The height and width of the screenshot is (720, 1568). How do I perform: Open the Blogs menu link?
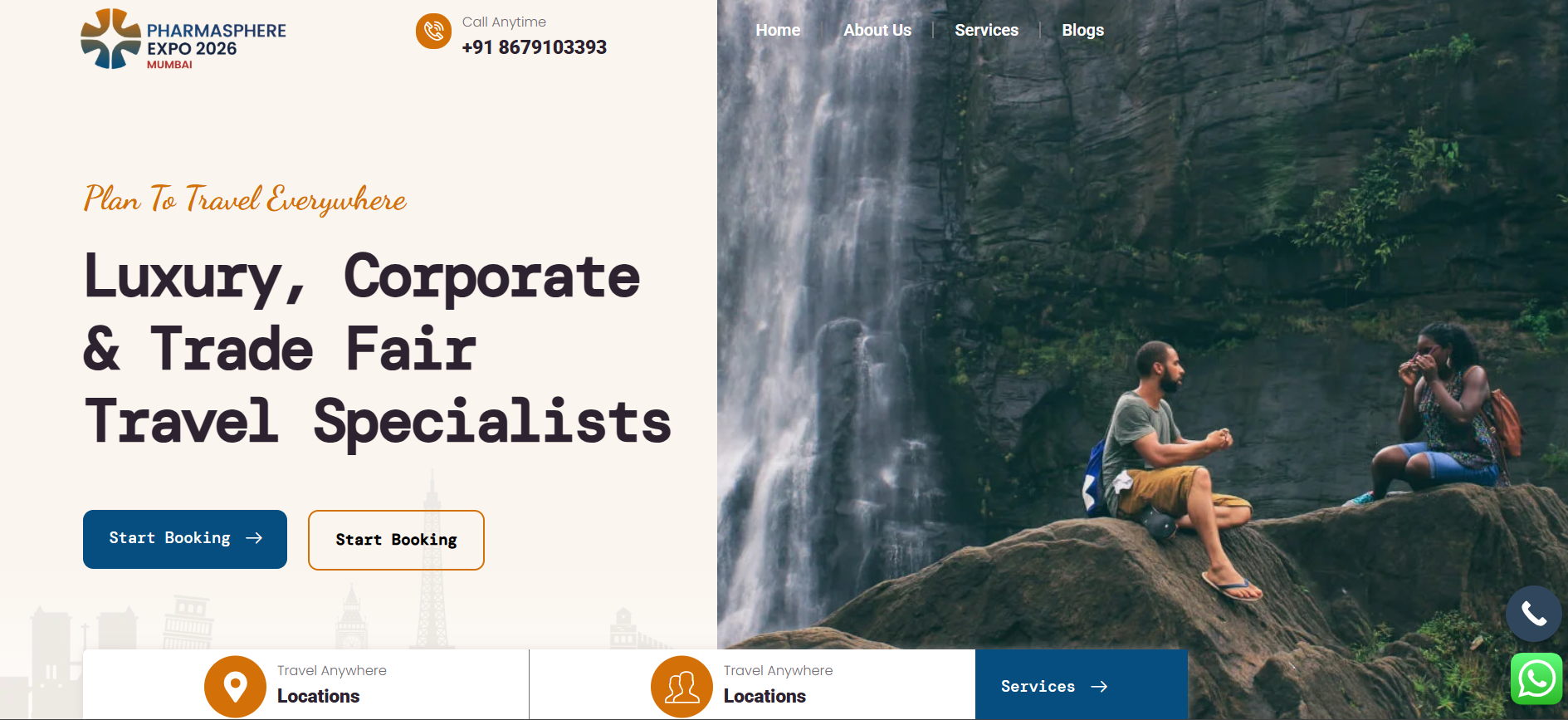point(1082,30)
